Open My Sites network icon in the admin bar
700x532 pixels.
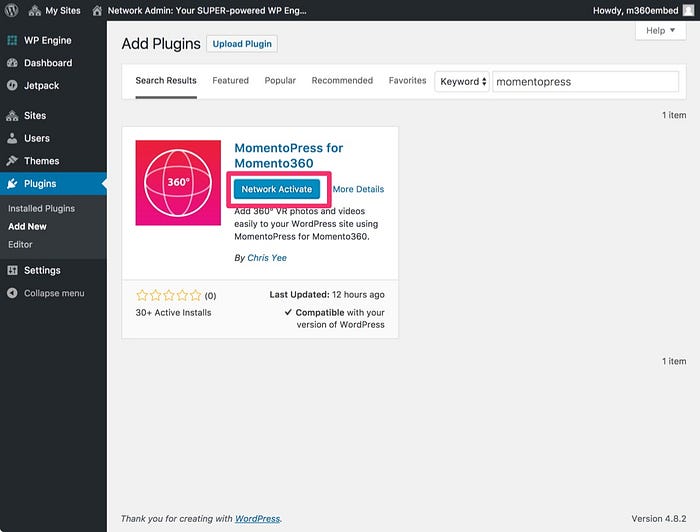34,11
